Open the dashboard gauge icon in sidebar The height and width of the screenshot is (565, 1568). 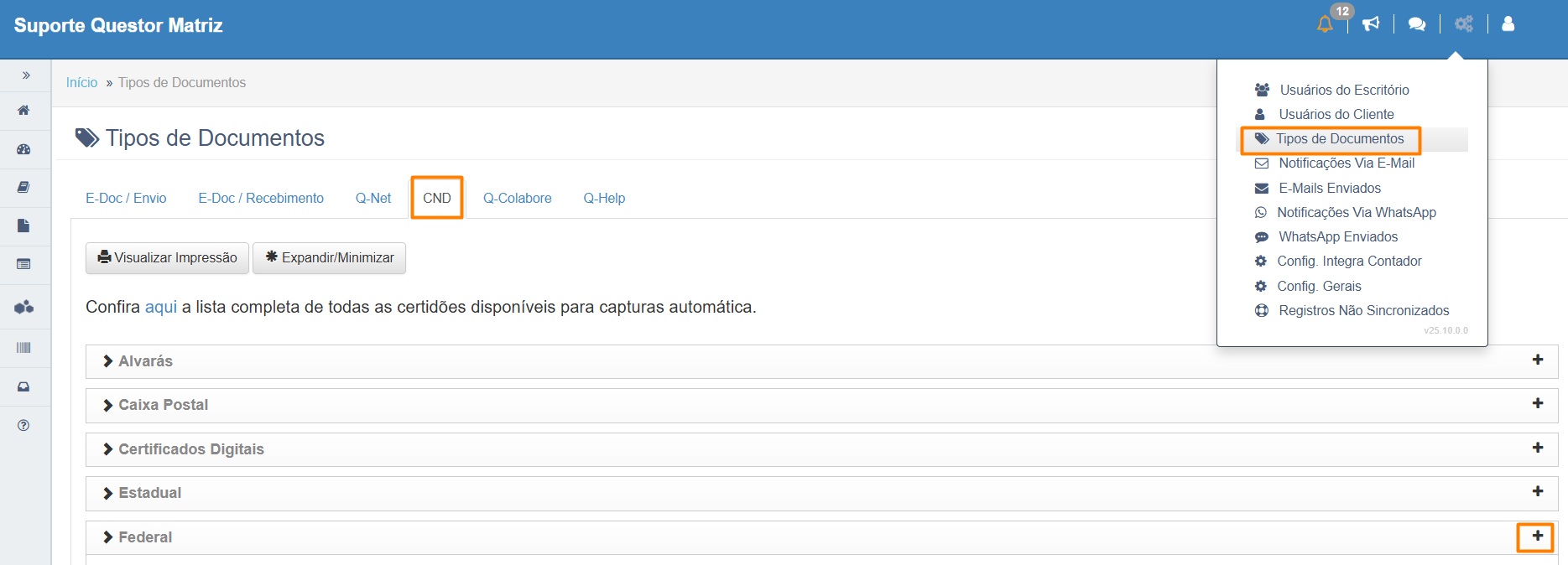[23, 149]
